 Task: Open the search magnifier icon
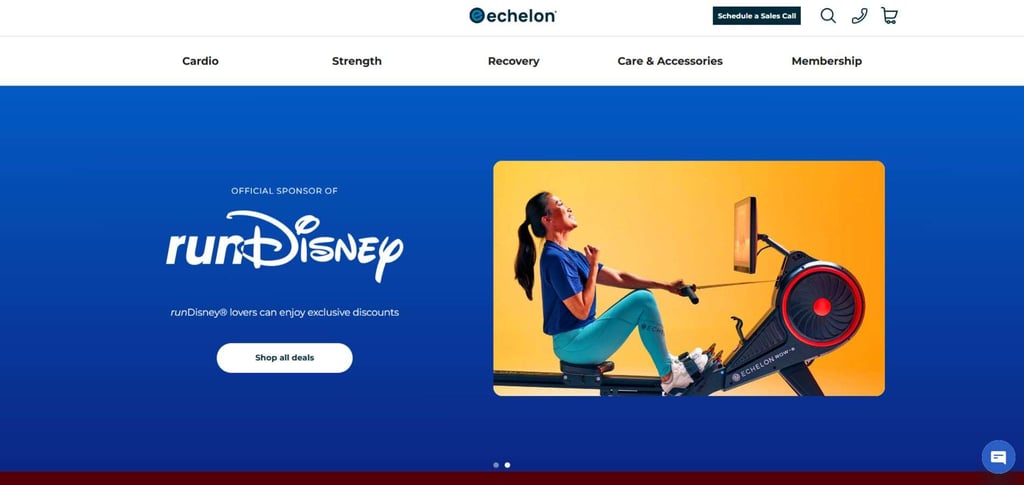tap(828, 16)
